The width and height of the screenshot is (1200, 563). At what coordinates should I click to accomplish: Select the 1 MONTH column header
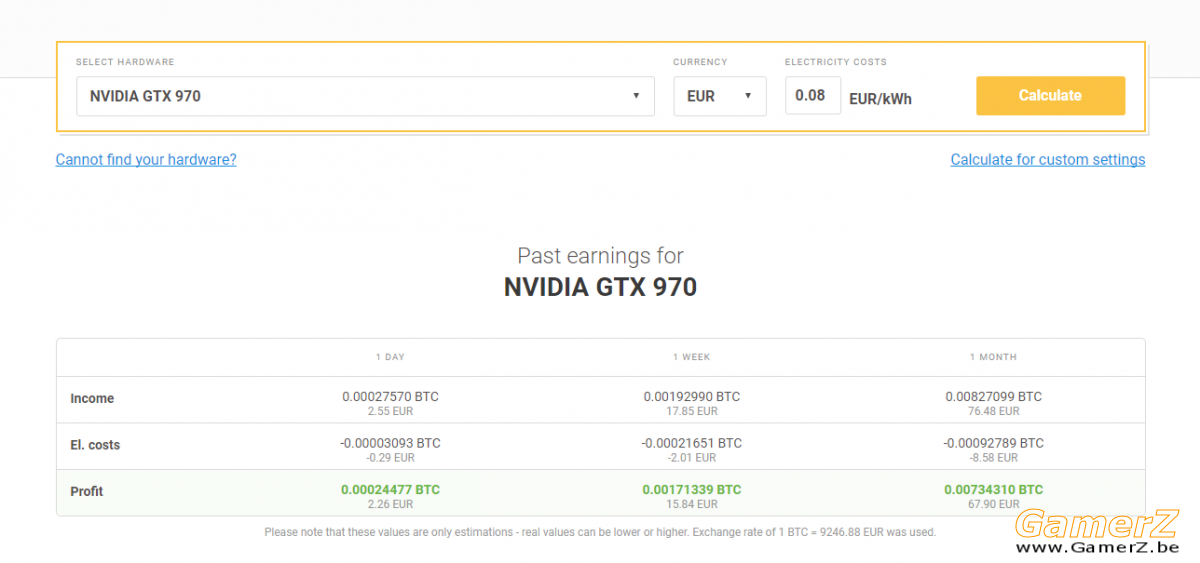pyautogui.click(x=993, y=357)
